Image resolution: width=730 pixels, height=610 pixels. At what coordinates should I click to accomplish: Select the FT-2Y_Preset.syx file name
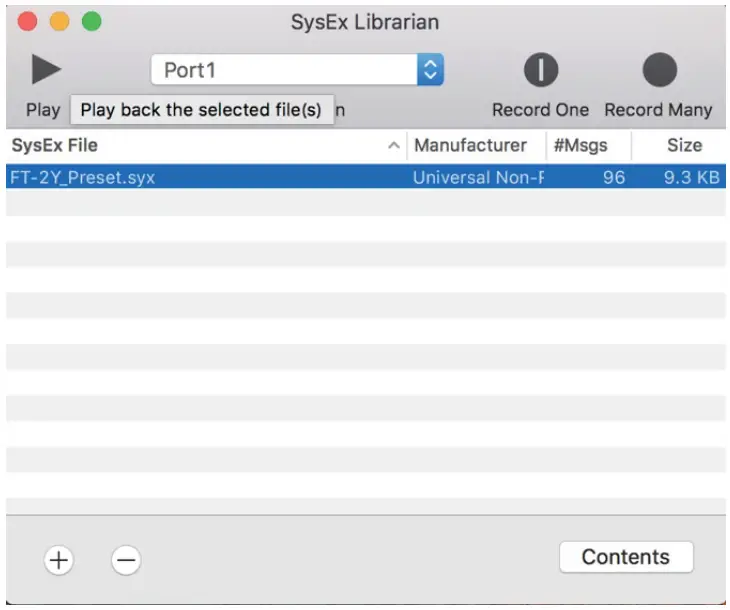(x=82, y=178)
